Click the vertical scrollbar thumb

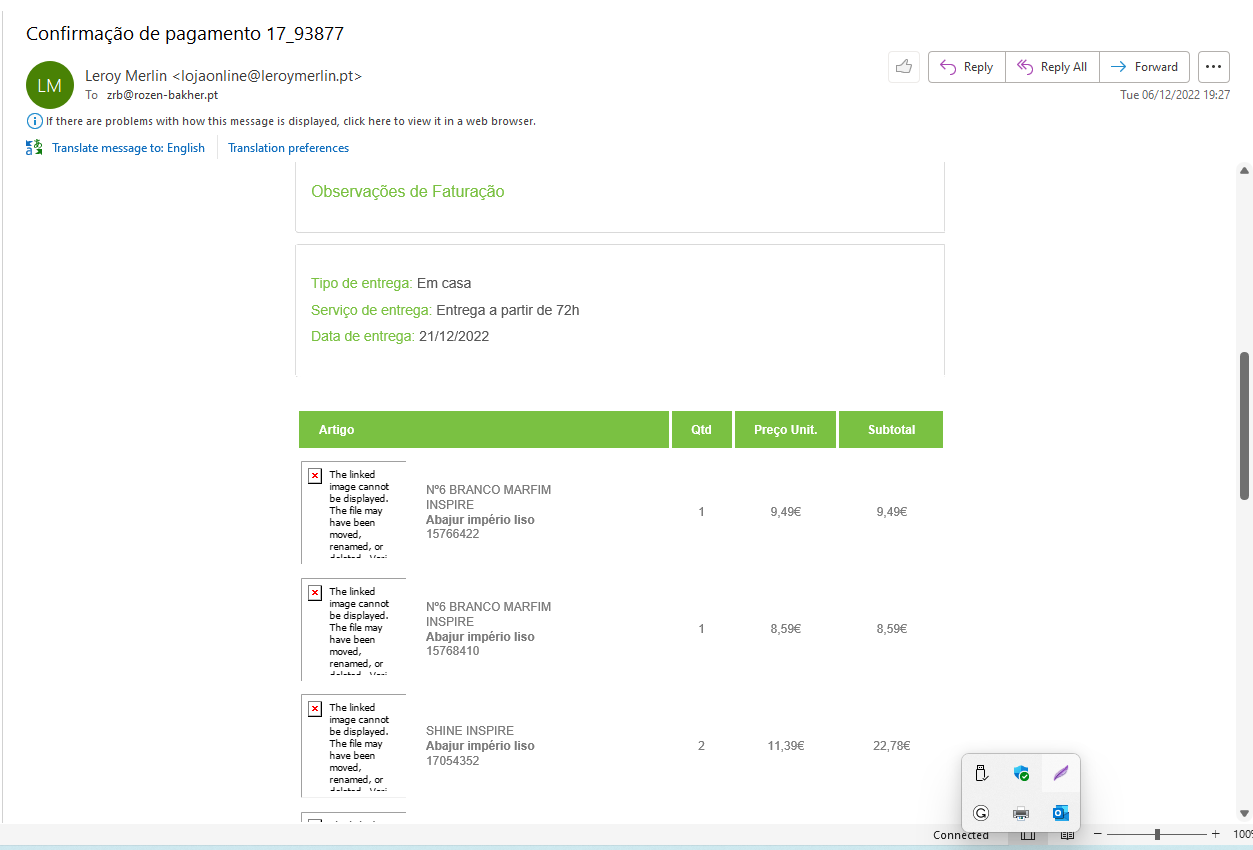(1245, 426)
